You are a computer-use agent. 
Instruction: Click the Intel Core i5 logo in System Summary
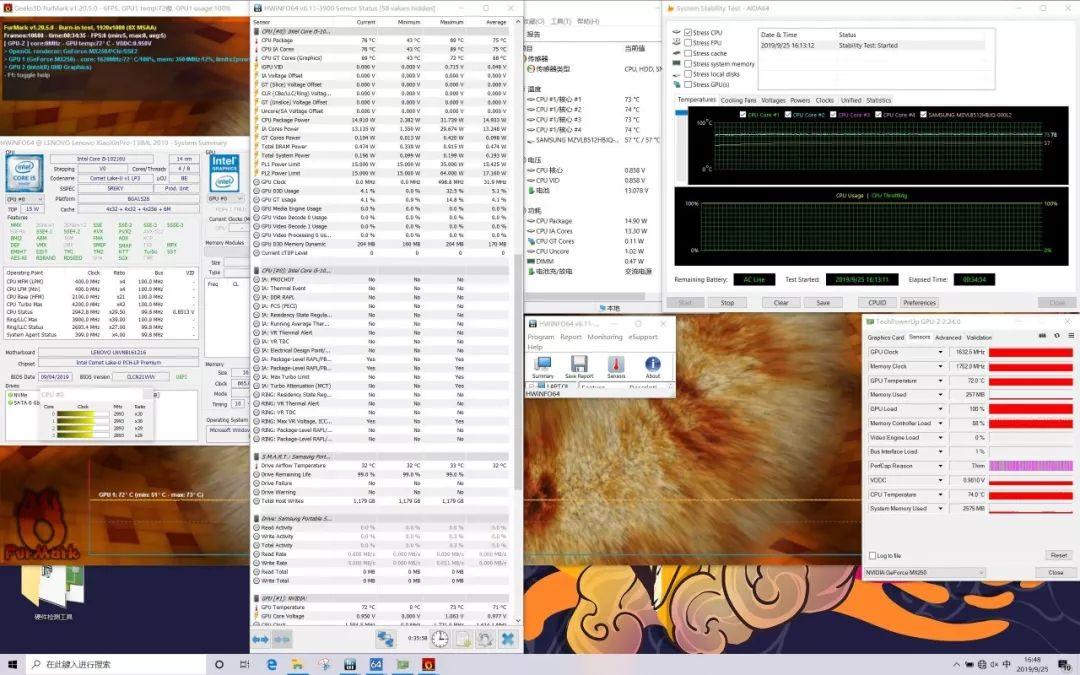[x=24, y=173]
